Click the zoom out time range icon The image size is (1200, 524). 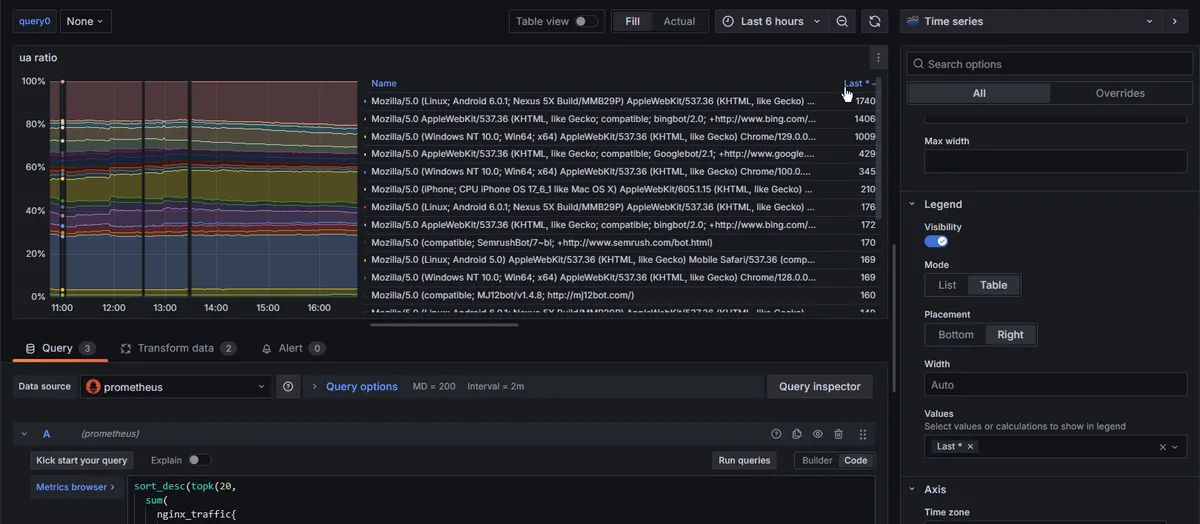tap(842, 21)
